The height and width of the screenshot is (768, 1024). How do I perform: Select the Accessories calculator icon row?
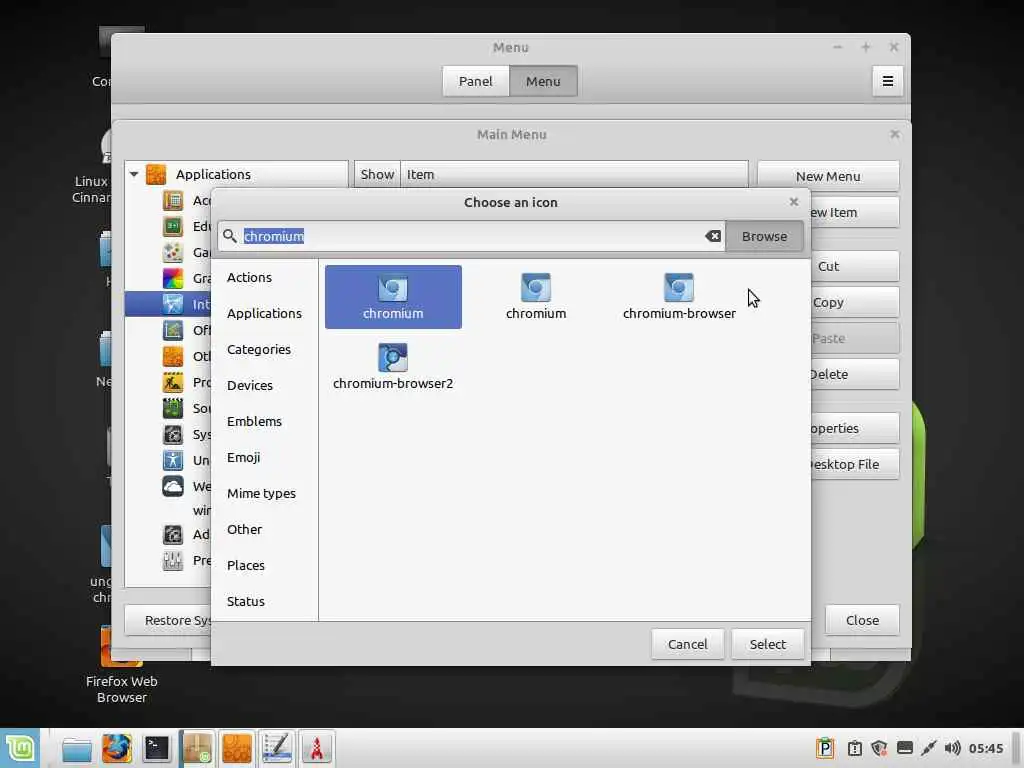tap(173, 200)
